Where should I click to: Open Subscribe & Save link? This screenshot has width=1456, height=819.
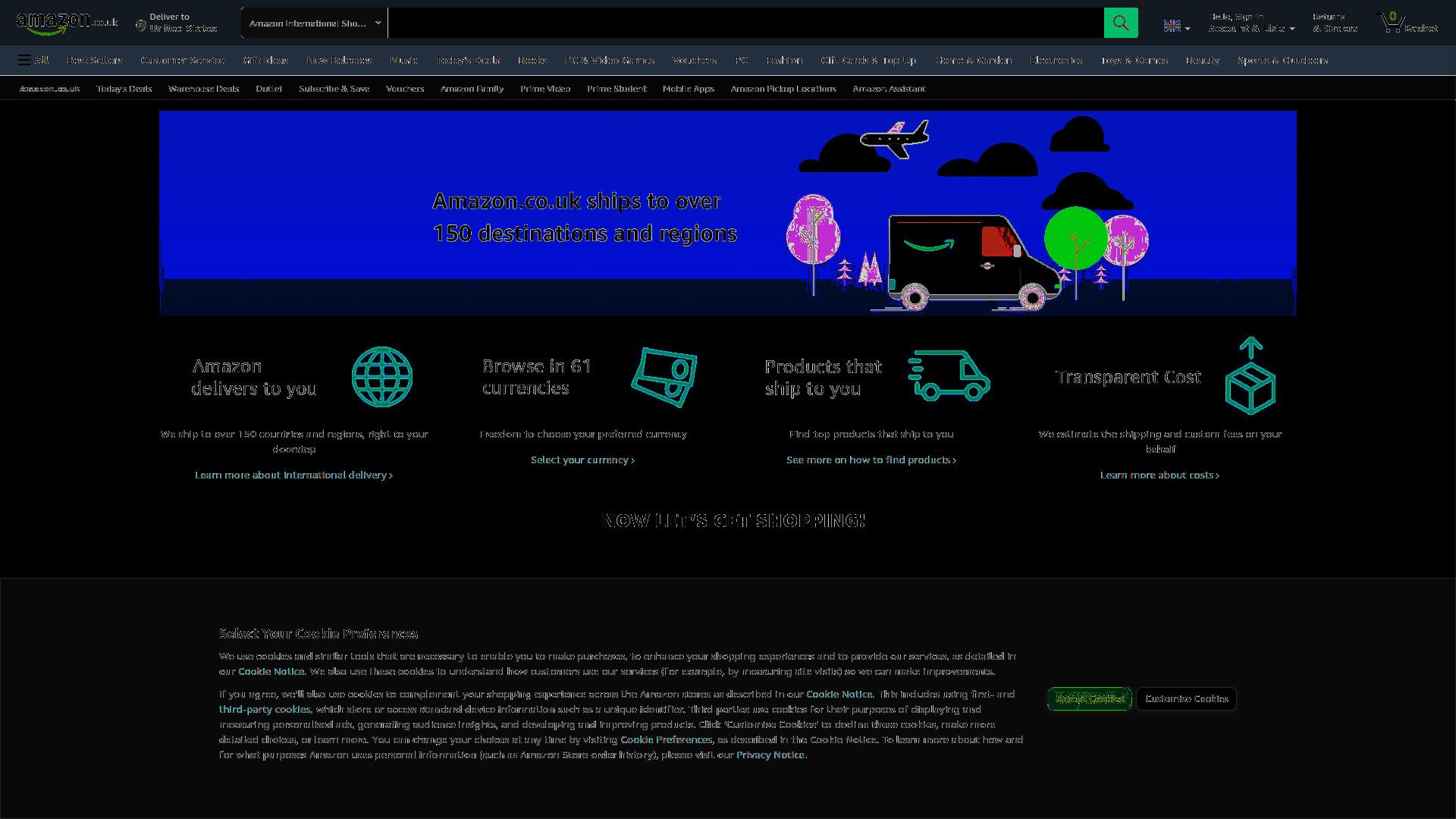(x=334, y=89)
